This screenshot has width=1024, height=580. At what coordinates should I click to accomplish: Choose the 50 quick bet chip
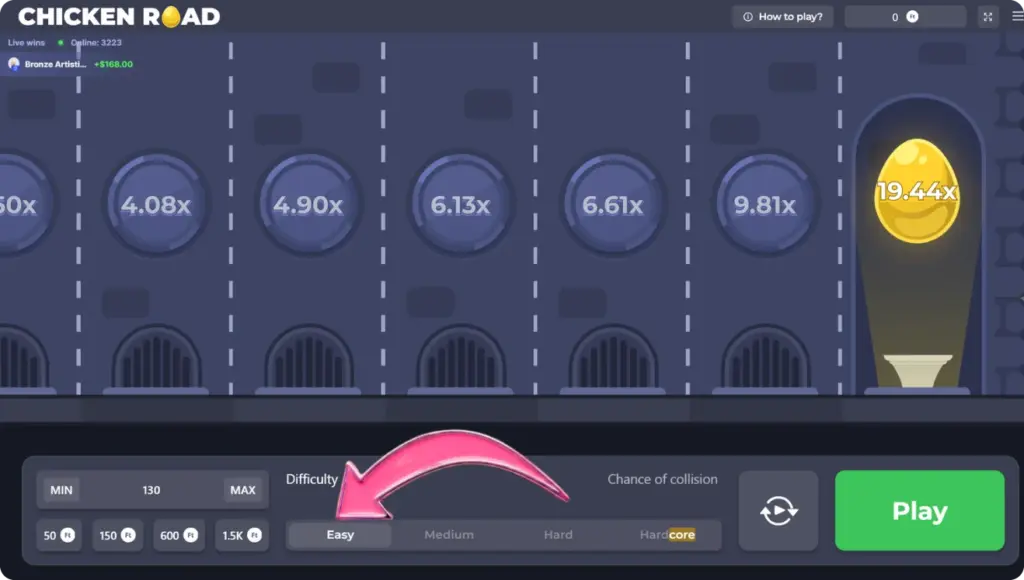(59, 536)
